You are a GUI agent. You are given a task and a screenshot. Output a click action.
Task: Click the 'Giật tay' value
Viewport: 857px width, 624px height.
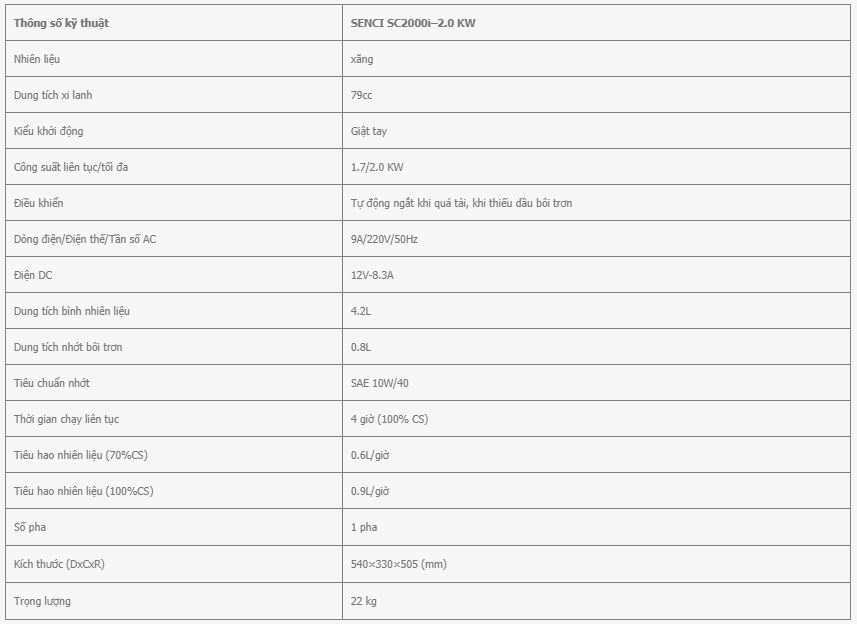pos(369,131)
